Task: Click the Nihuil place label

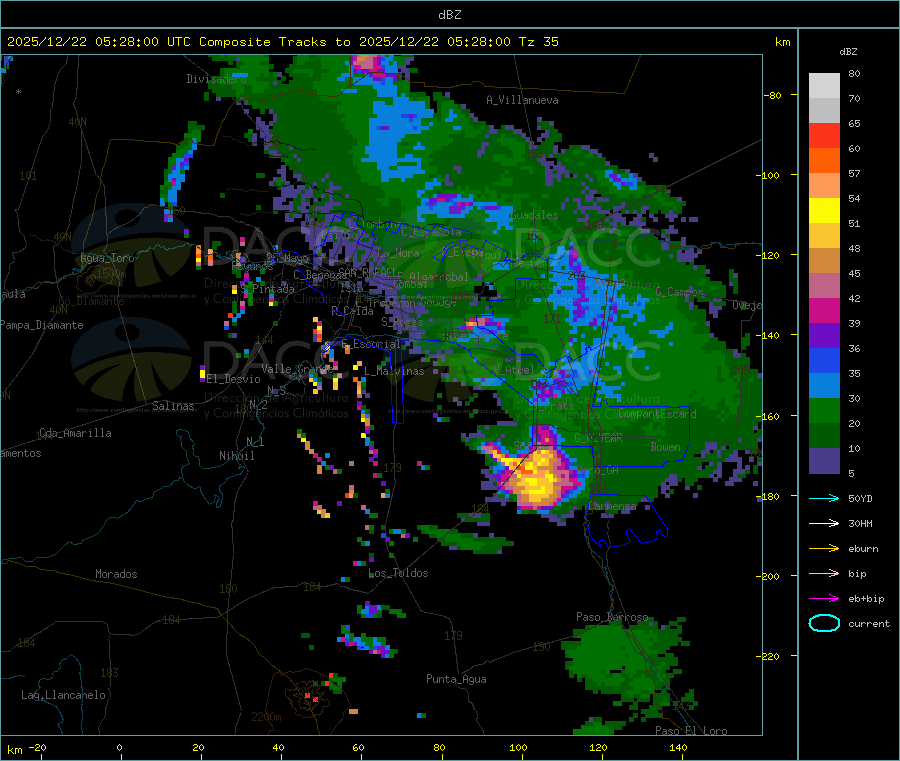Action: (237, 456)
